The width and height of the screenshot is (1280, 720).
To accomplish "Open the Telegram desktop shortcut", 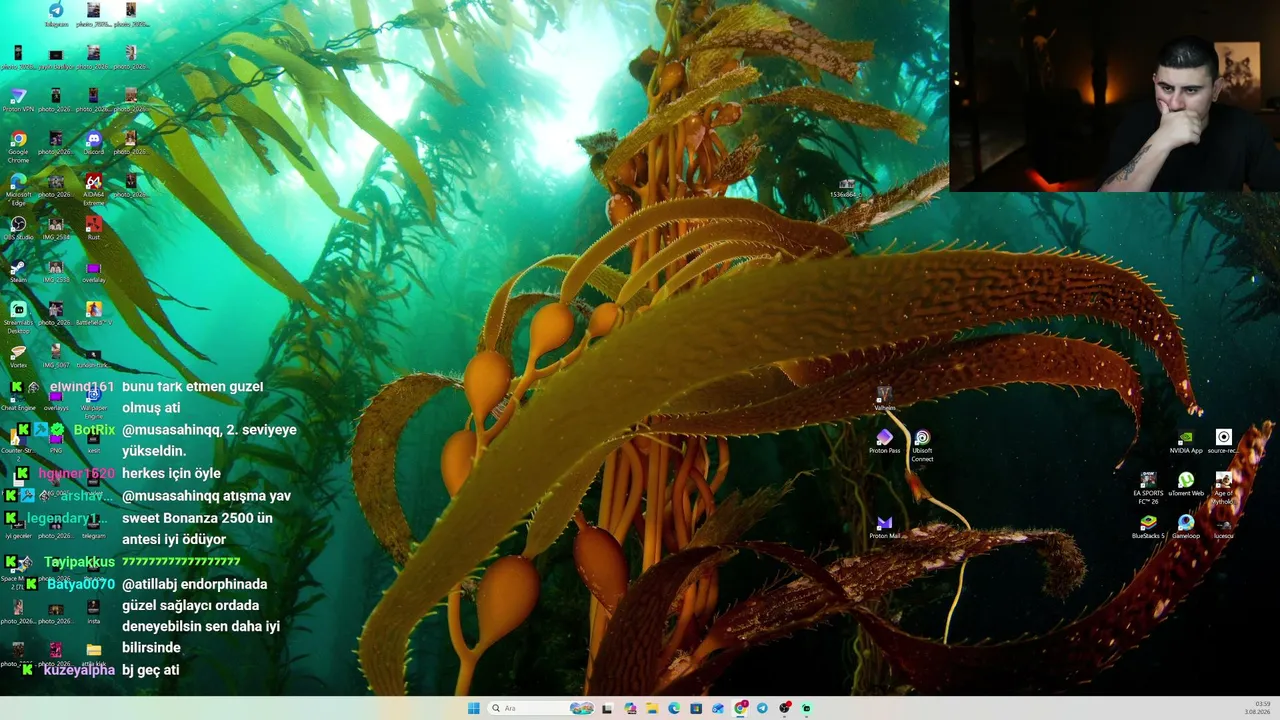I will 56,14.
